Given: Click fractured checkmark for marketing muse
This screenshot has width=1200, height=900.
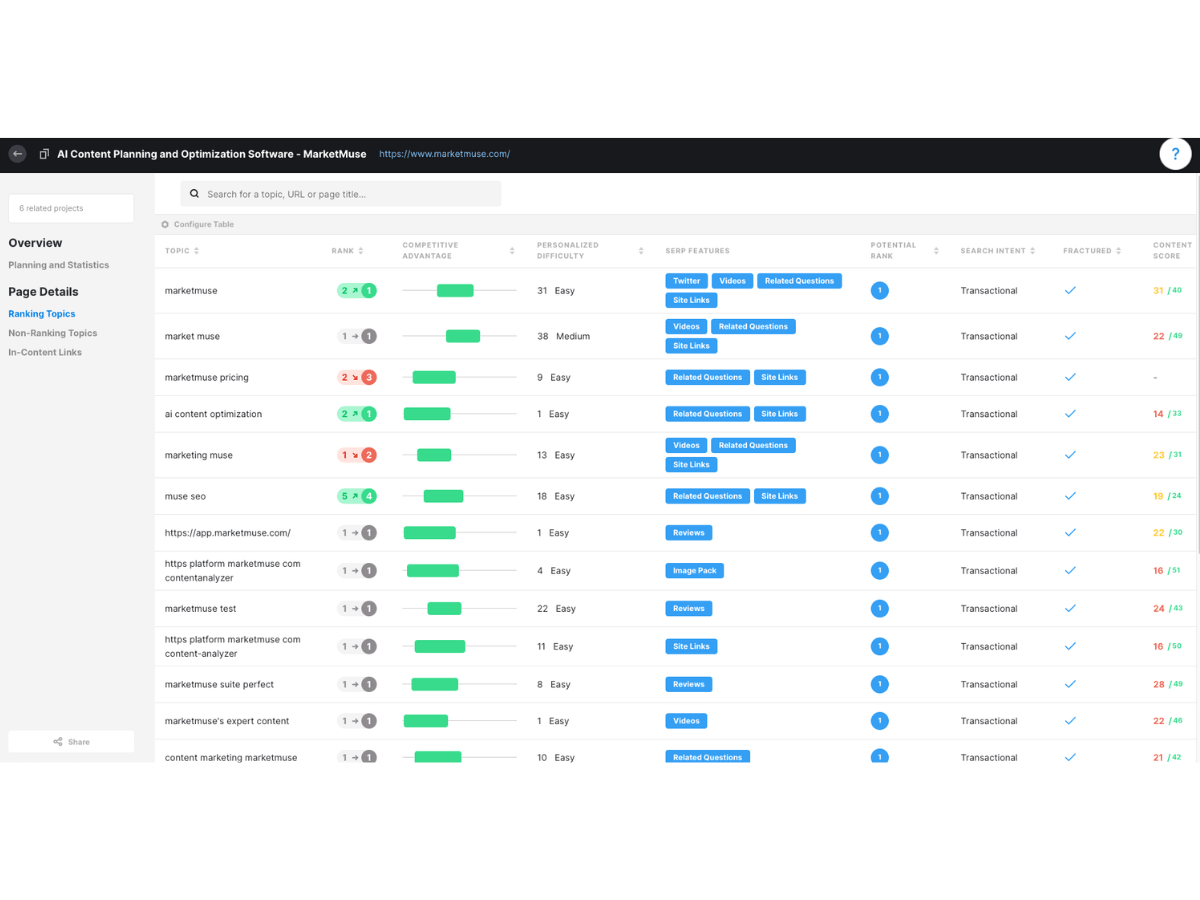Looking at the screenshot, I should (1070, 455).
